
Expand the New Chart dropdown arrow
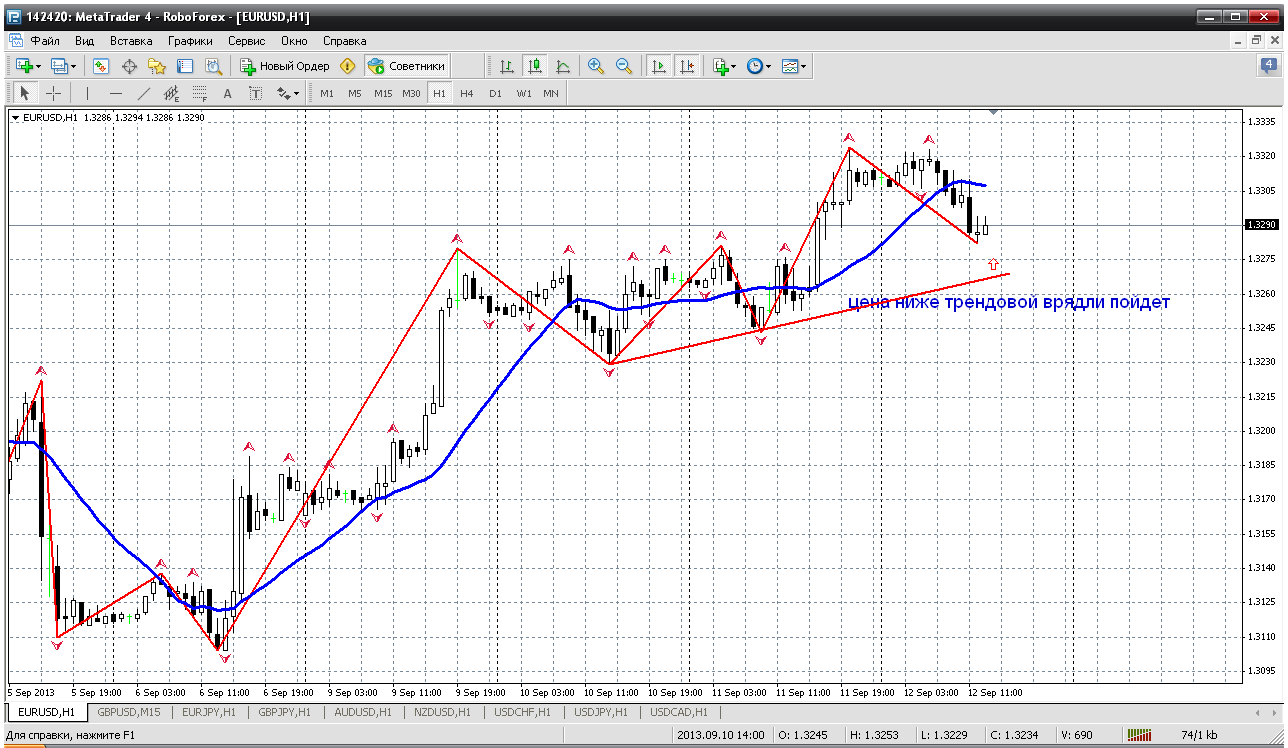click(x=38, y=66)
